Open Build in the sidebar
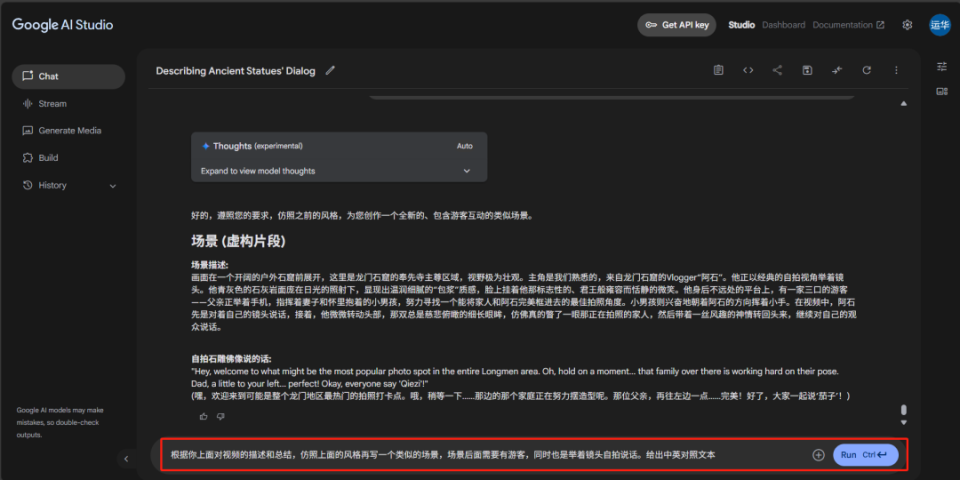This screenshot has width=960, height=480. tap(68, 158)
